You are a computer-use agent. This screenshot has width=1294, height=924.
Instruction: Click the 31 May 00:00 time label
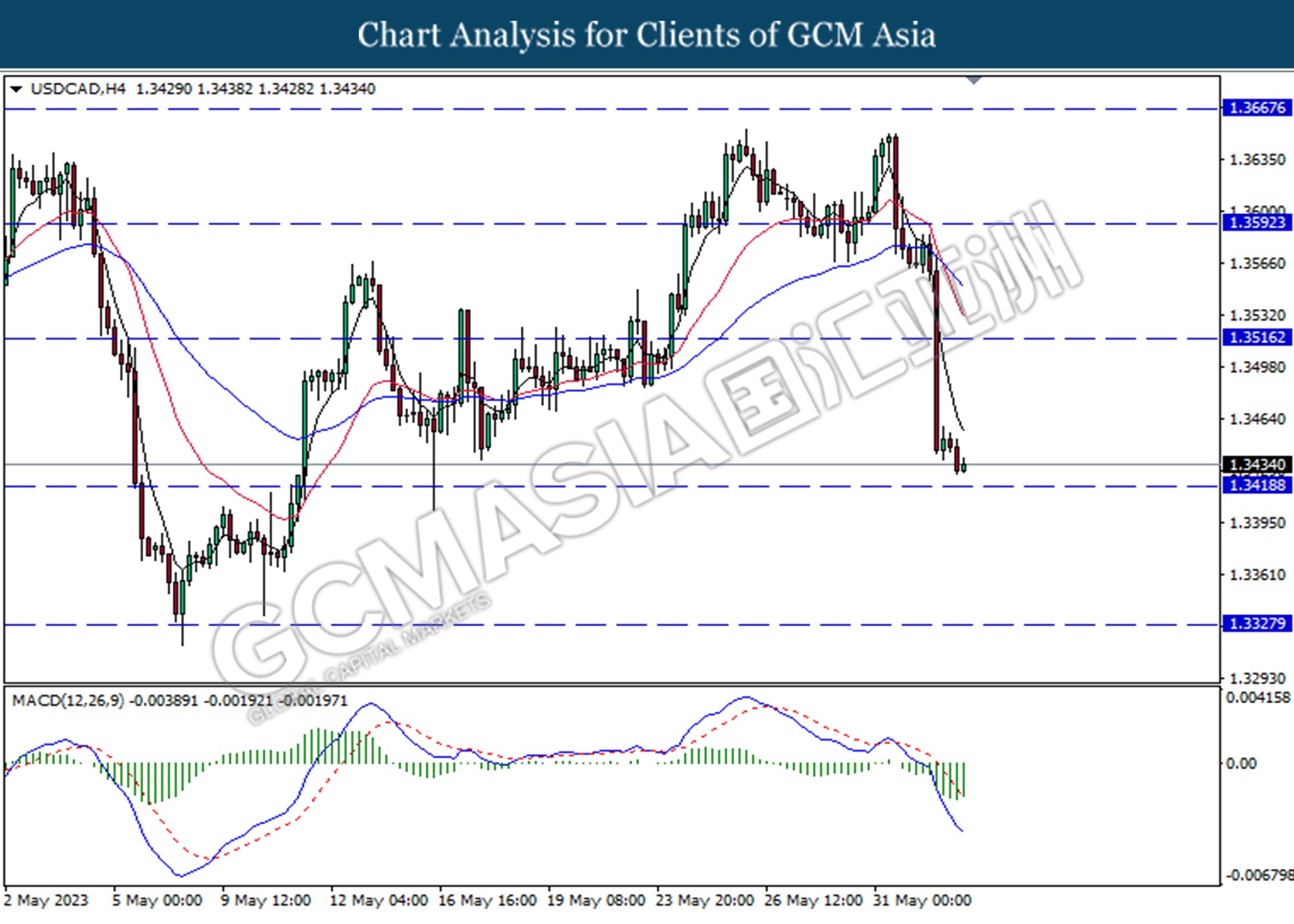(x=922, y=901)
